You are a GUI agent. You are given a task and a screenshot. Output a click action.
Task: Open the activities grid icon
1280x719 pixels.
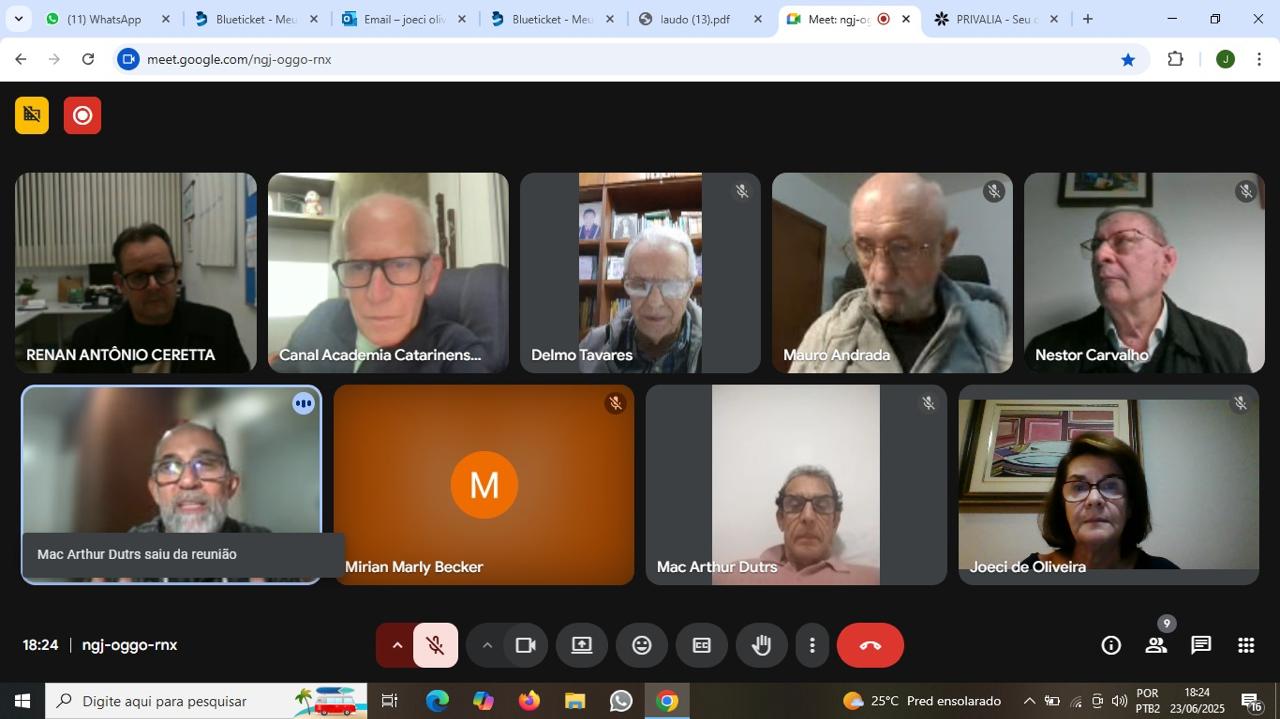tap(1246, 645)
